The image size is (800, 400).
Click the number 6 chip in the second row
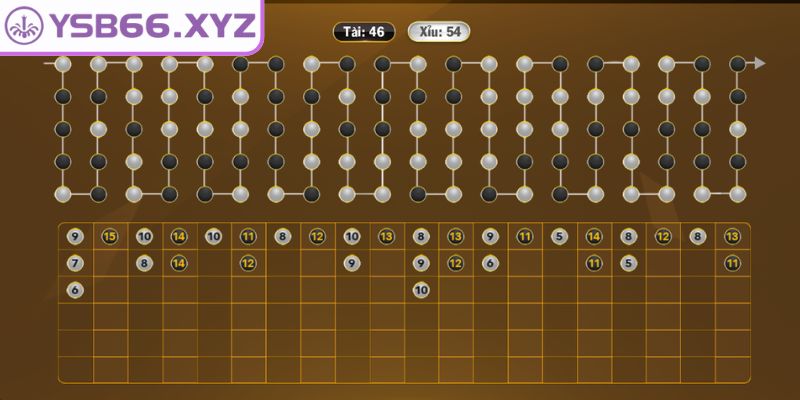[490, 263]
